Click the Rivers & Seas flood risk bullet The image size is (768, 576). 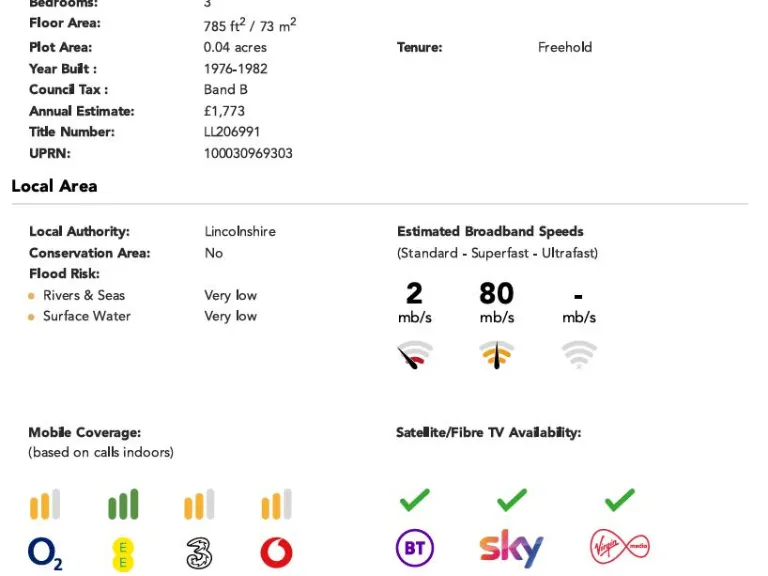click(32, 296)
